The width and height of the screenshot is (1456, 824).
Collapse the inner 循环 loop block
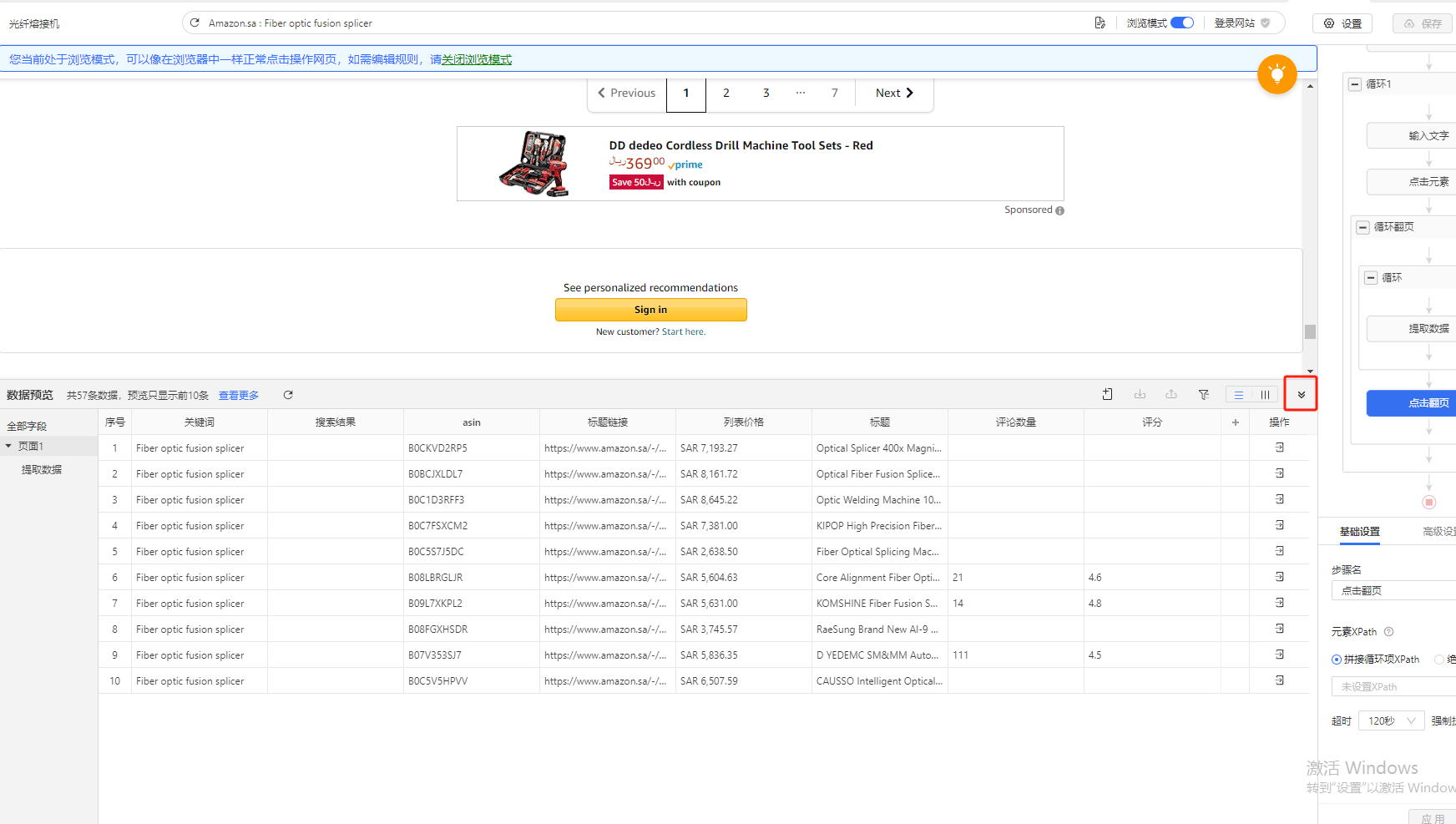point(1371,278)
